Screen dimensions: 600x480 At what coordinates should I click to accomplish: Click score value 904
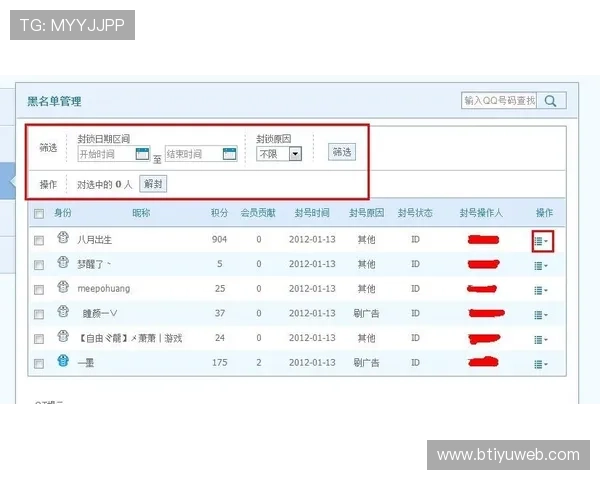coord(220,240)
